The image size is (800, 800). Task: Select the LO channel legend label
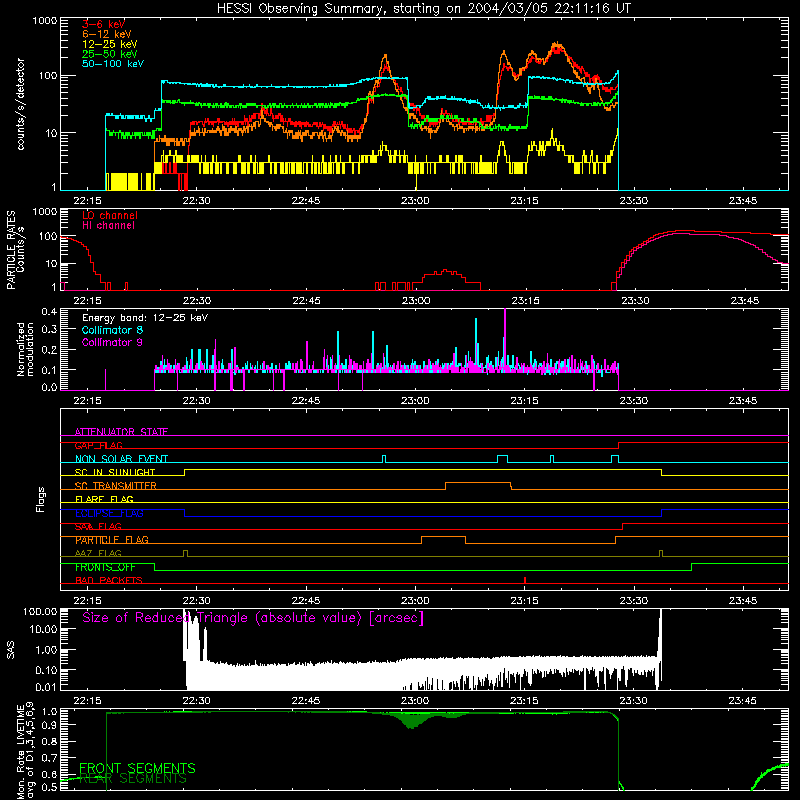[x=110, y=215]
